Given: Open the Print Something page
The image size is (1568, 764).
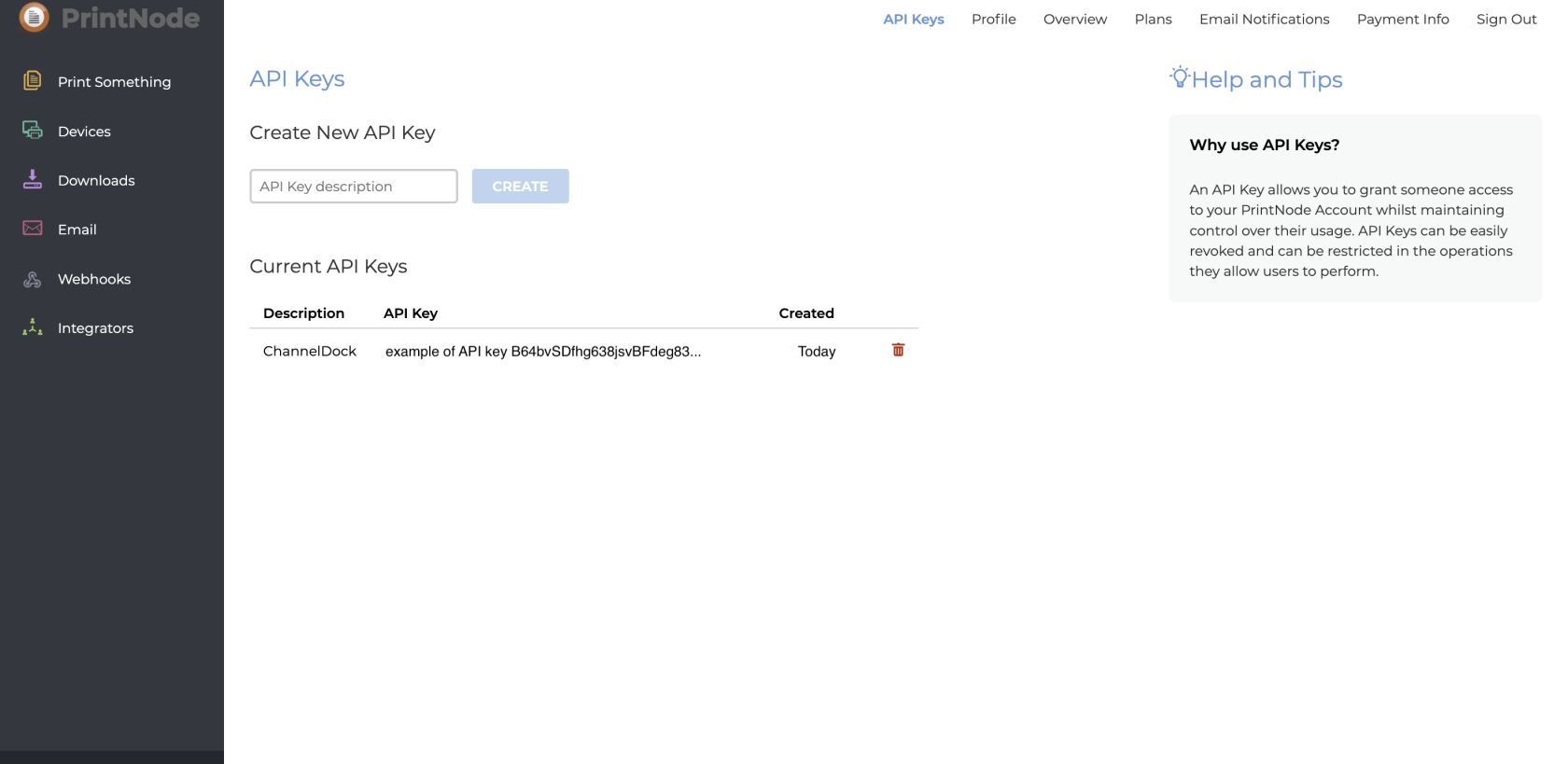Looking at the screenshot, I should pyautogui.click(x=114, y=82).
